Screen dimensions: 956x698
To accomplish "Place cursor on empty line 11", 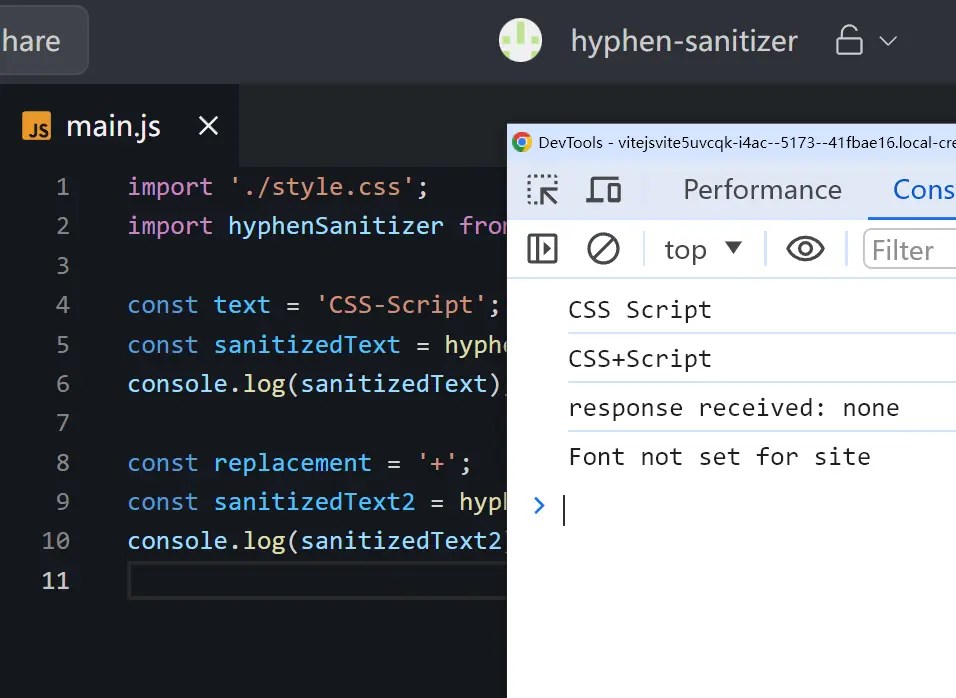I will click(x=317, y=580).
